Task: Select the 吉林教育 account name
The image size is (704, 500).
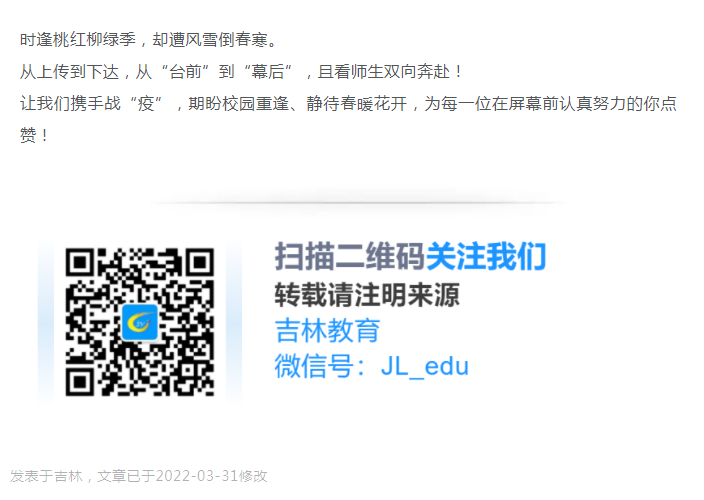Action: click(x=327, y=330)
